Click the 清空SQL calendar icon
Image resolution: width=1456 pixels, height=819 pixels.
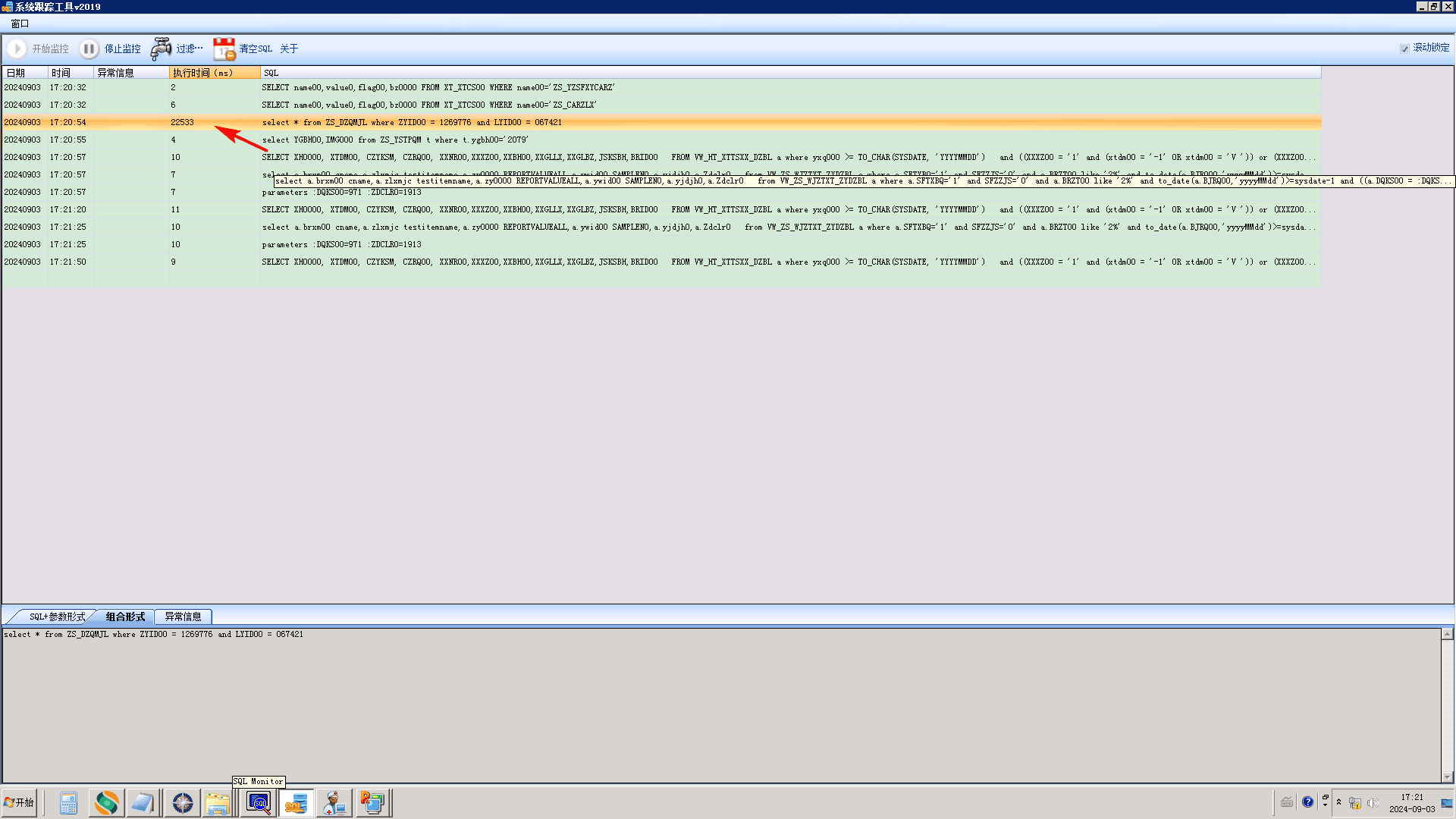[224, 49]
